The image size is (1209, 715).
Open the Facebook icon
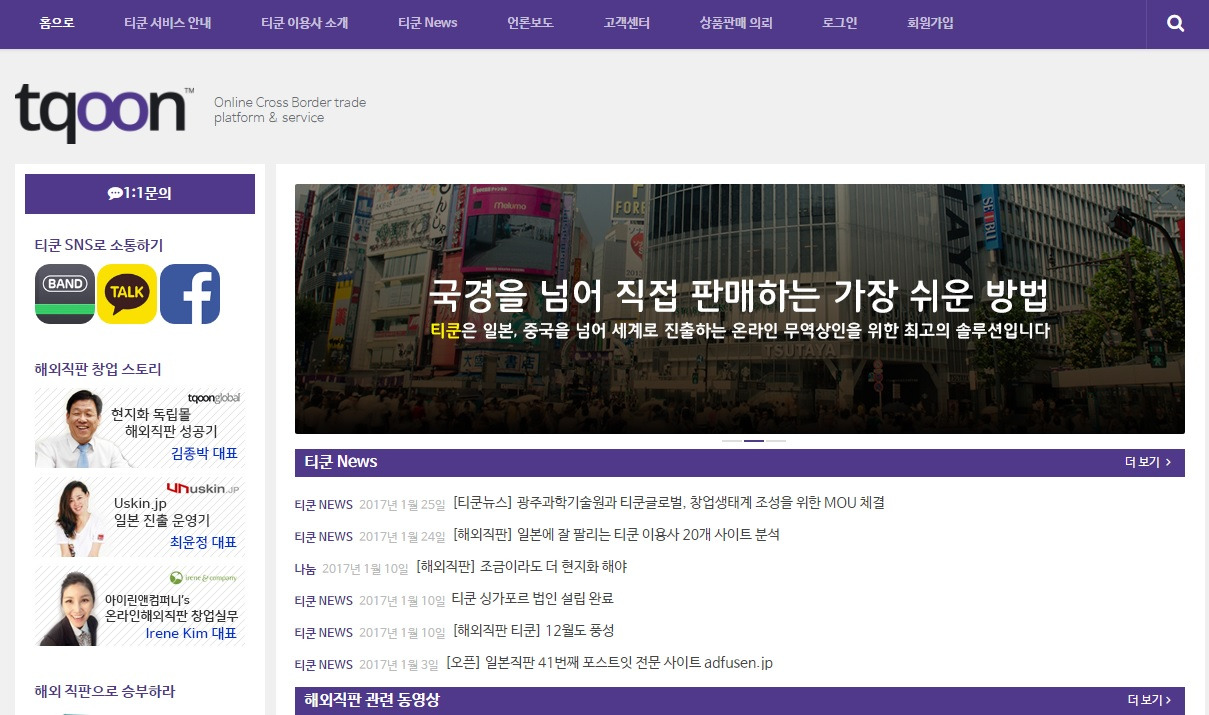190,294
